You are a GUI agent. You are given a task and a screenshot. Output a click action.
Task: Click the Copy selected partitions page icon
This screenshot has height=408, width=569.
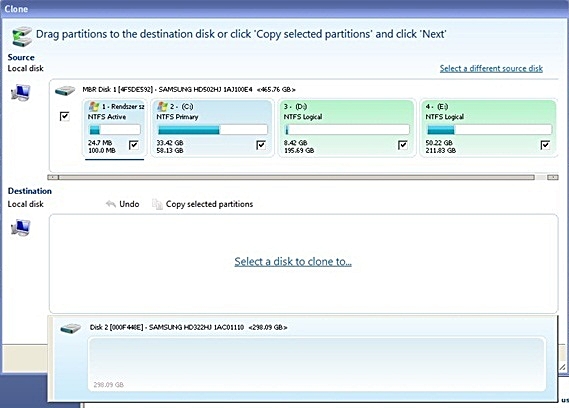pyautogui.click(x=157, y=204)
